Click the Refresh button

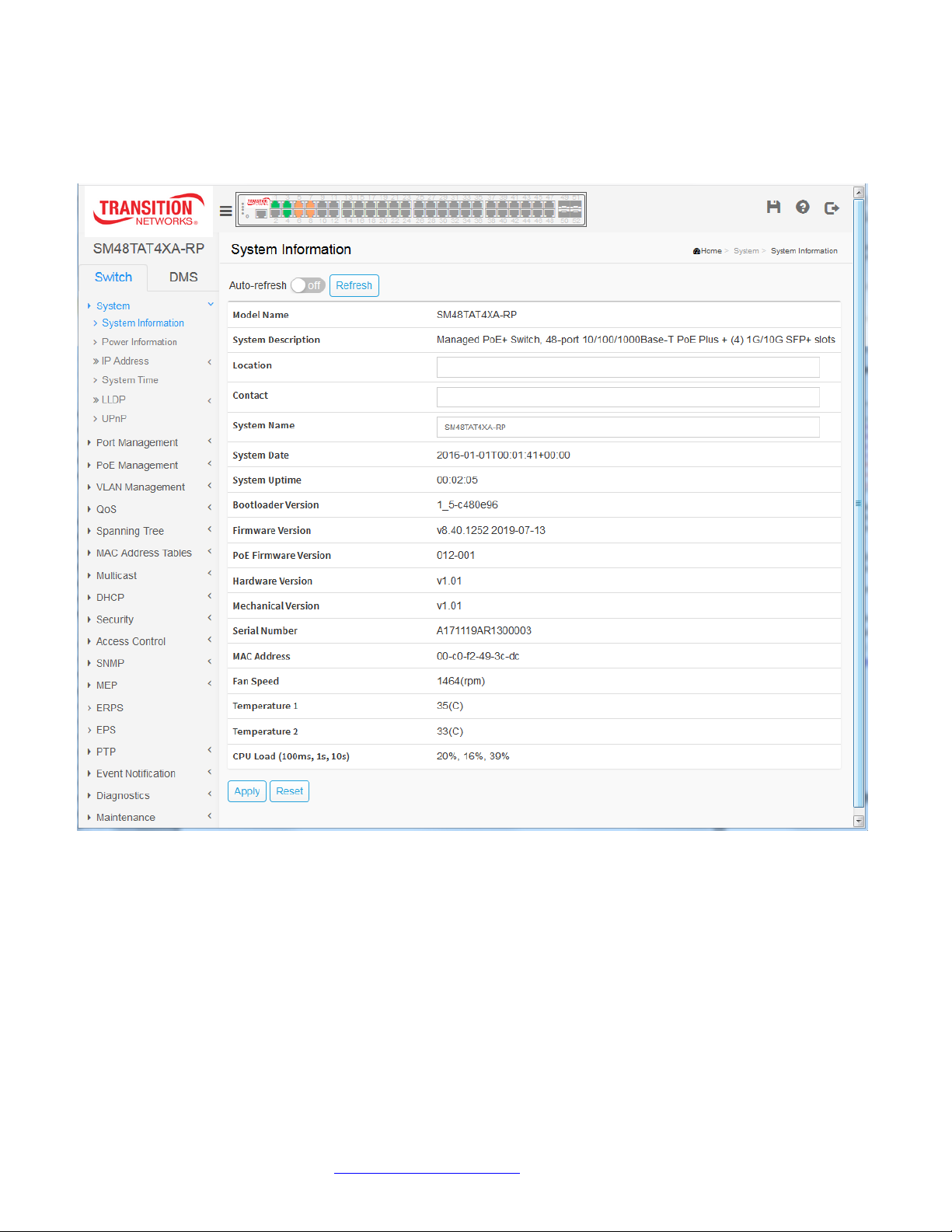pyautogui.click(x=354, y=285)
